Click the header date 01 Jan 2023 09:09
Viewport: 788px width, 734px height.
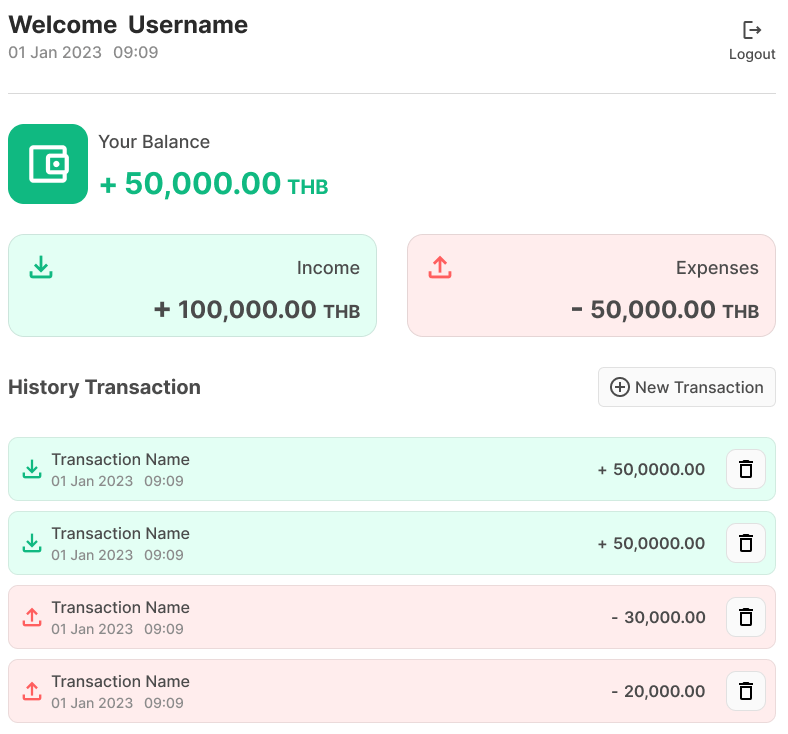pos(83,52)
